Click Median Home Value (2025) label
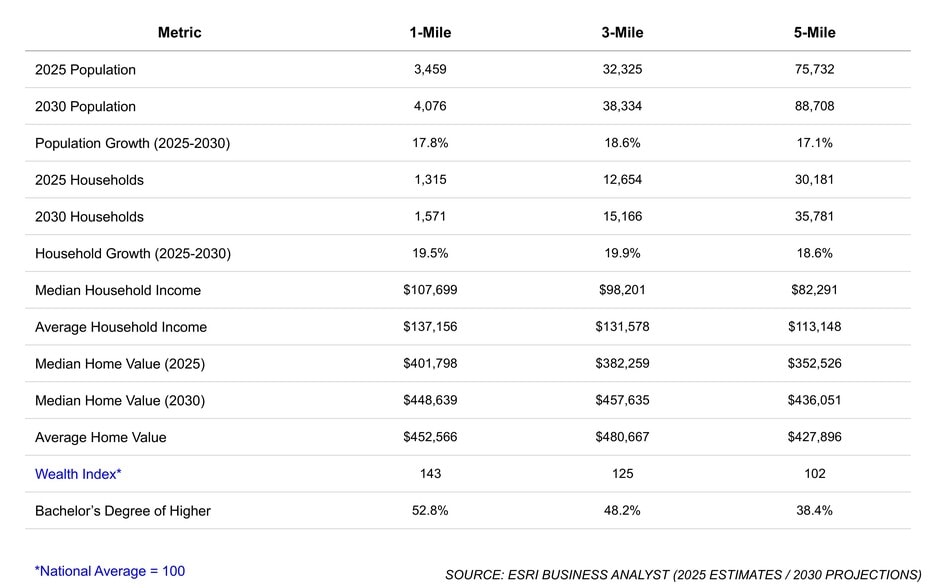Image resolution: width=936 pixels, height=588 pixels. (x=120, y=364)
